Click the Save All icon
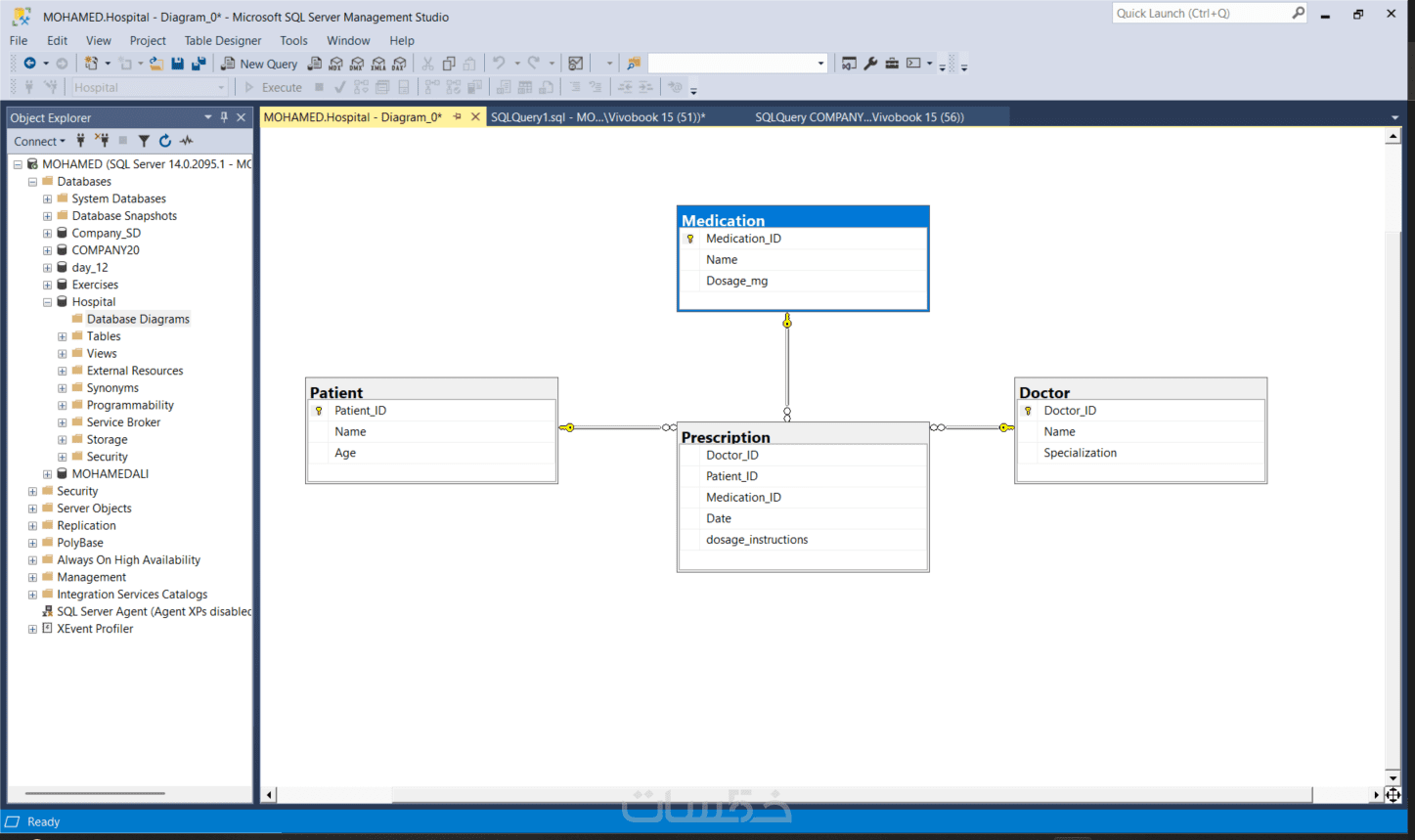 [199, 64]
